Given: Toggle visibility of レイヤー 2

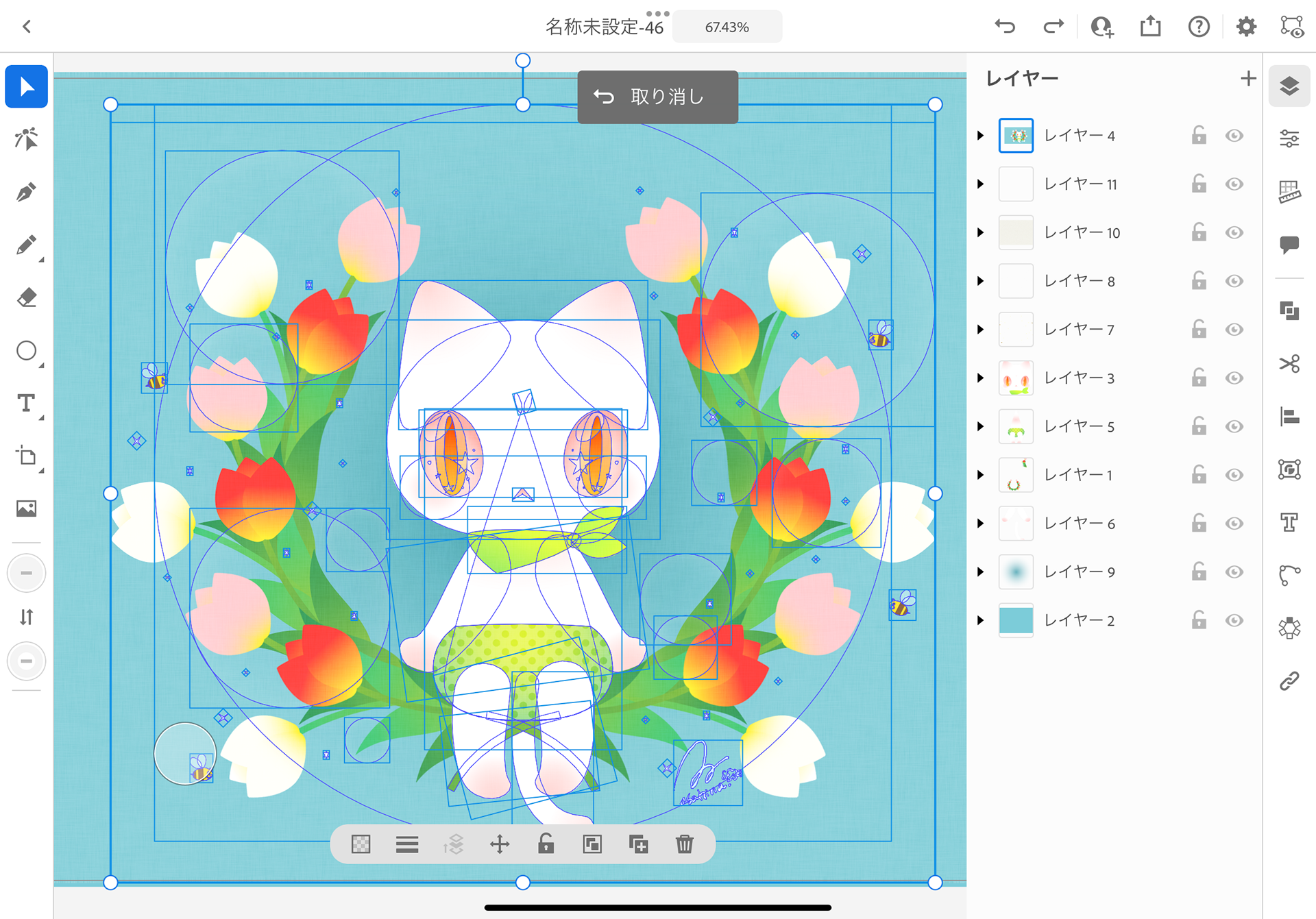Looking at the screenshot, I should click(x=1234, y=620).
